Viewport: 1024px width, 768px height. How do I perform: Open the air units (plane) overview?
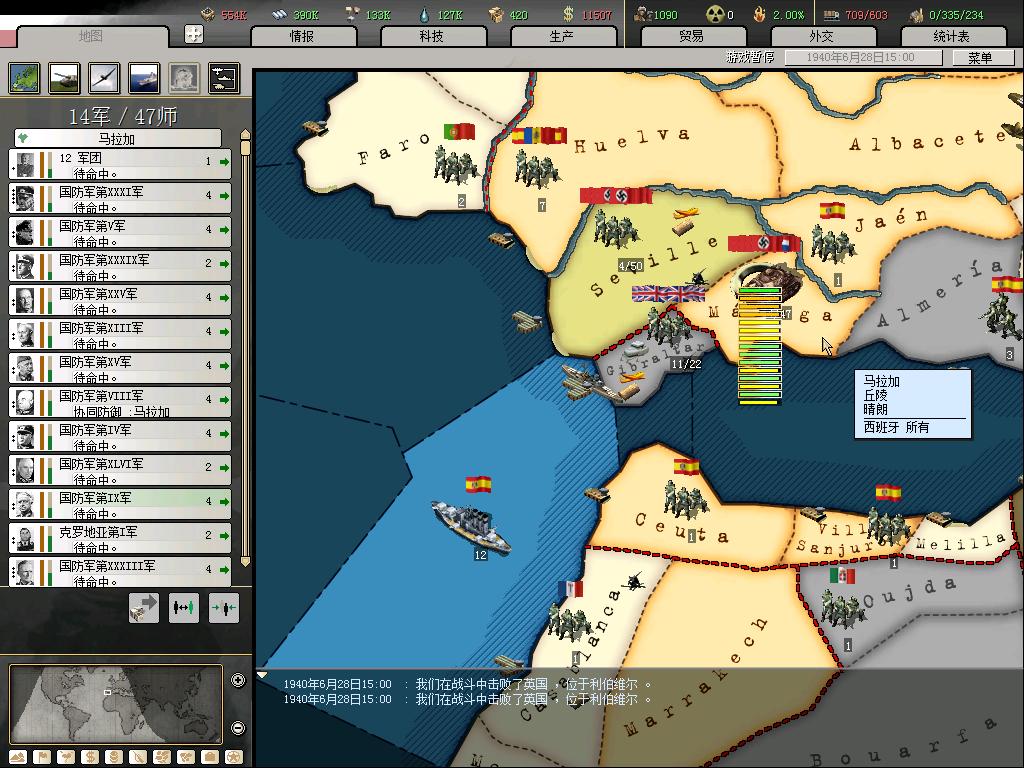[x=104, y=78]
